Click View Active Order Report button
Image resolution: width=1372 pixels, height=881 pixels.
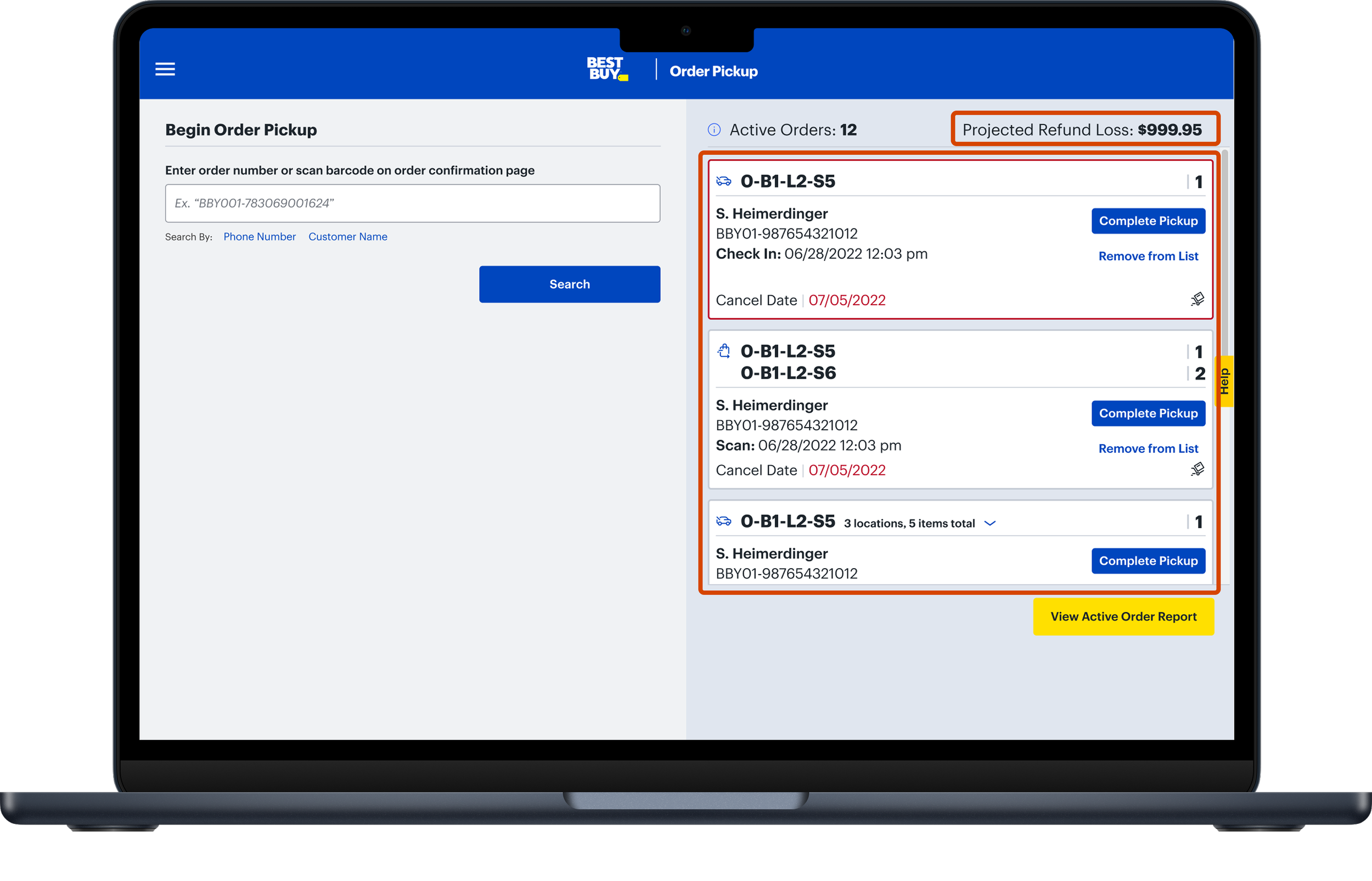click(1123, 617)
